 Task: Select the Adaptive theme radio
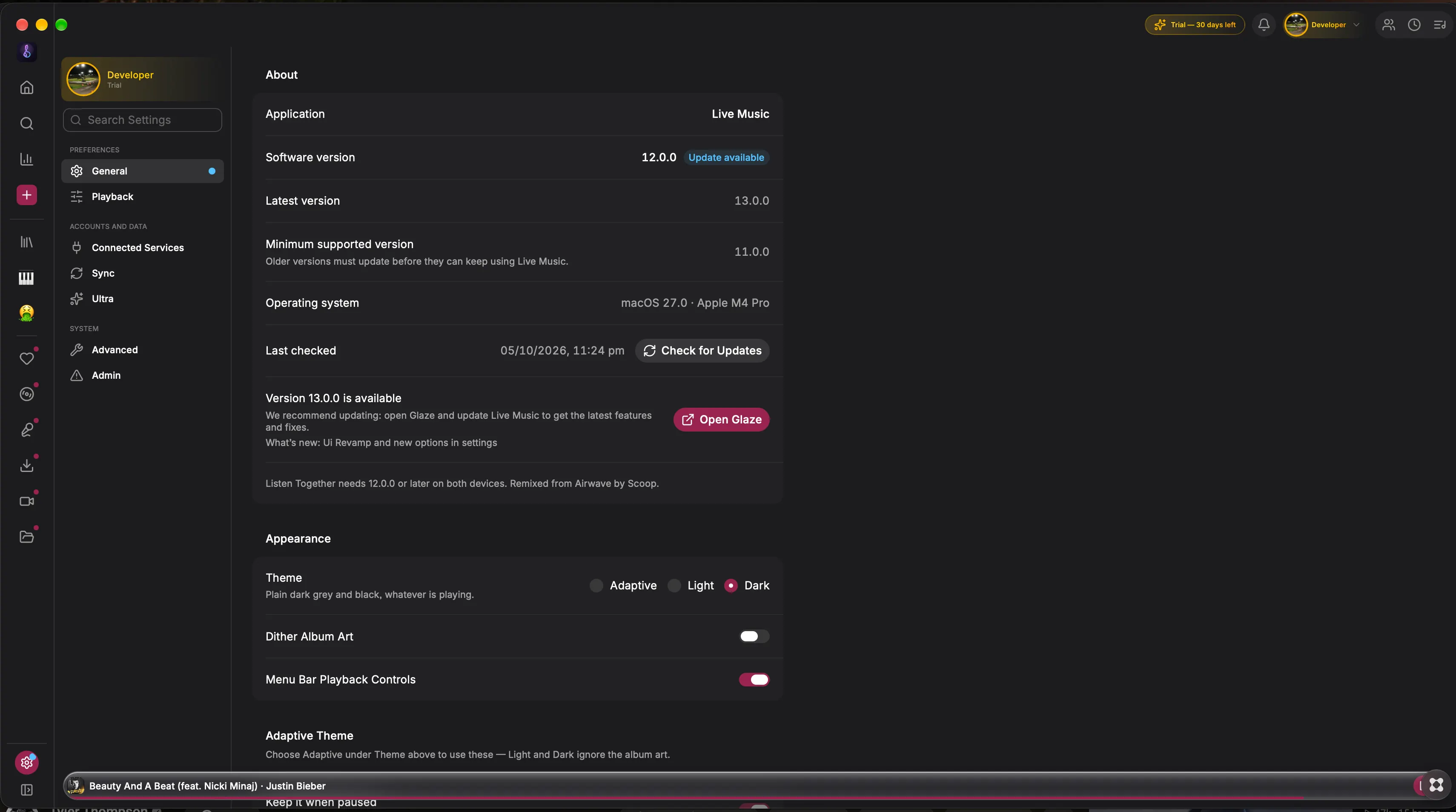[596, 586]
